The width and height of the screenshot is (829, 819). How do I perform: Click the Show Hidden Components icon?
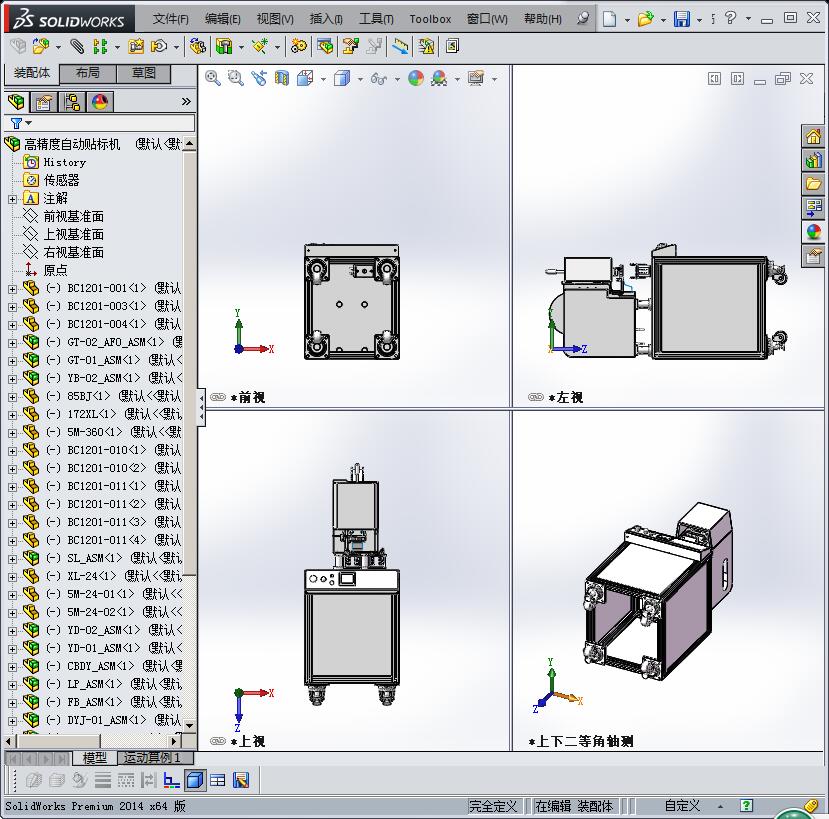[198, 47]
